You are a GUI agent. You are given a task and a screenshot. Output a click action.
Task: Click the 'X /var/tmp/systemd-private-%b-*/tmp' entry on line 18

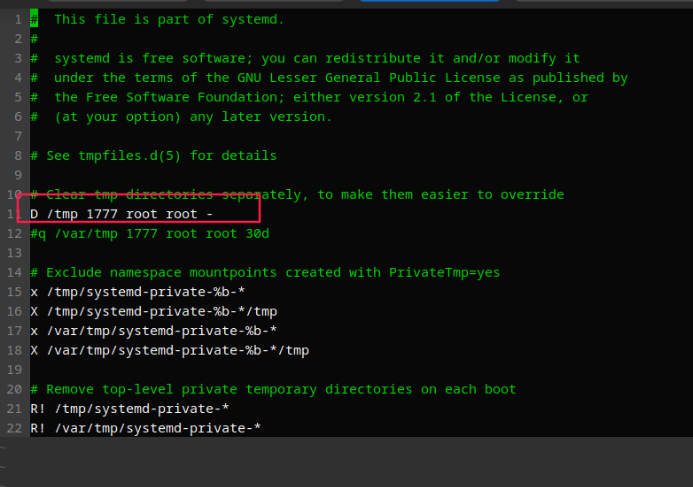tap(169, 350)
